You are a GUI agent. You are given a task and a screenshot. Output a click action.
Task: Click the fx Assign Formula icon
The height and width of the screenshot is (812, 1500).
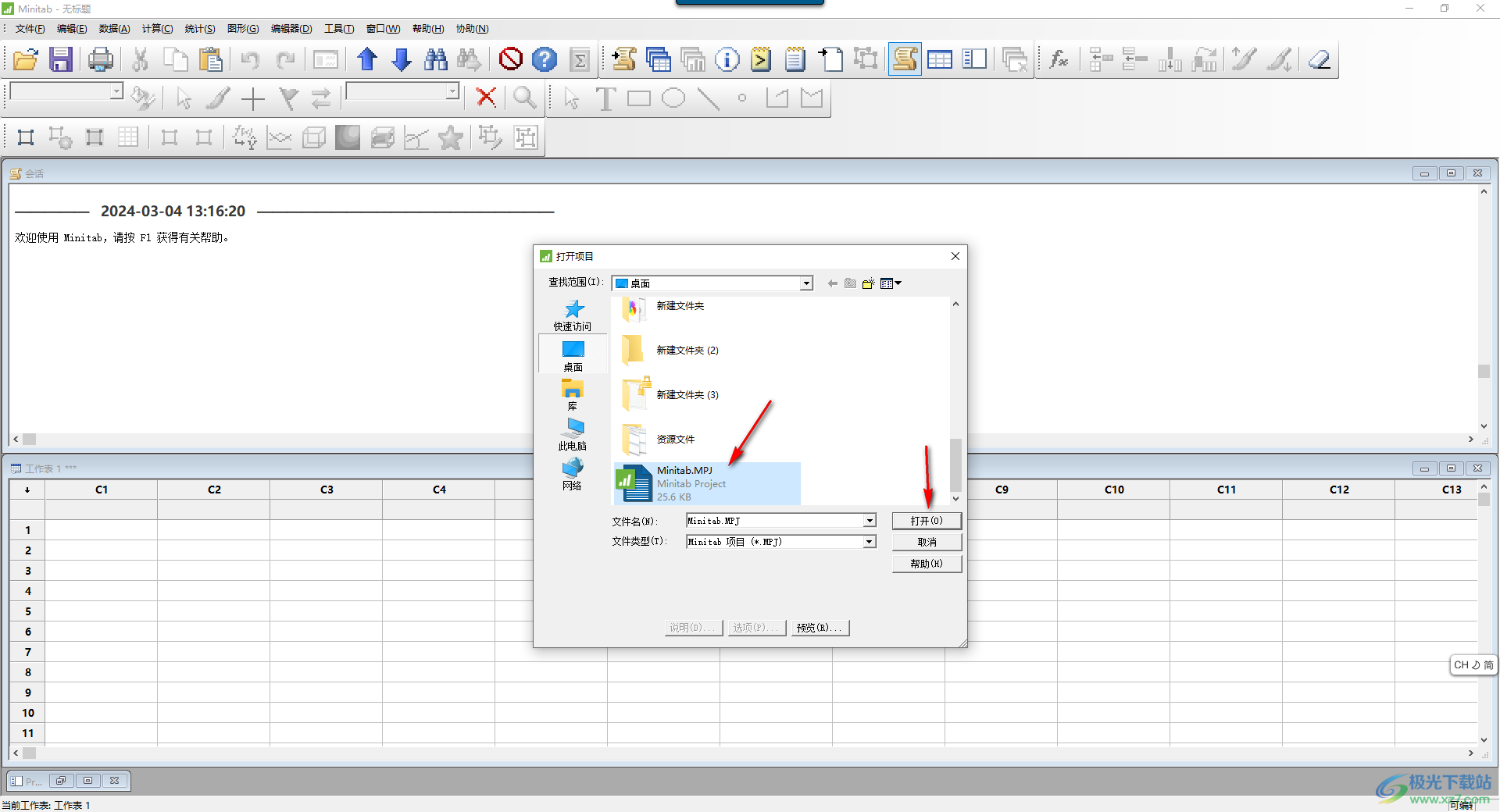coord(1059,59)
